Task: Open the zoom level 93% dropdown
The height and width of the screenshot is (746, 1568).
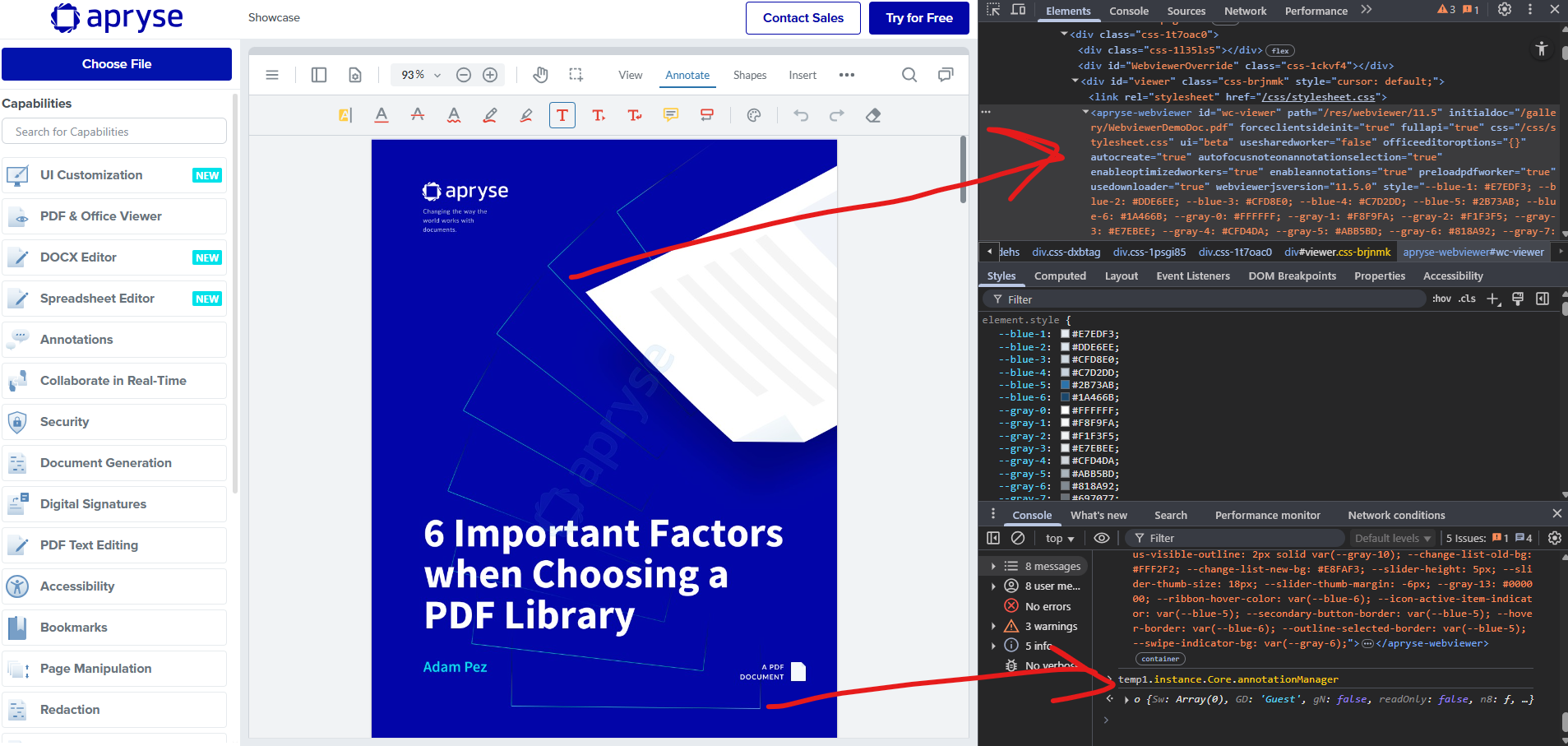Action: (x=421, y=75)
